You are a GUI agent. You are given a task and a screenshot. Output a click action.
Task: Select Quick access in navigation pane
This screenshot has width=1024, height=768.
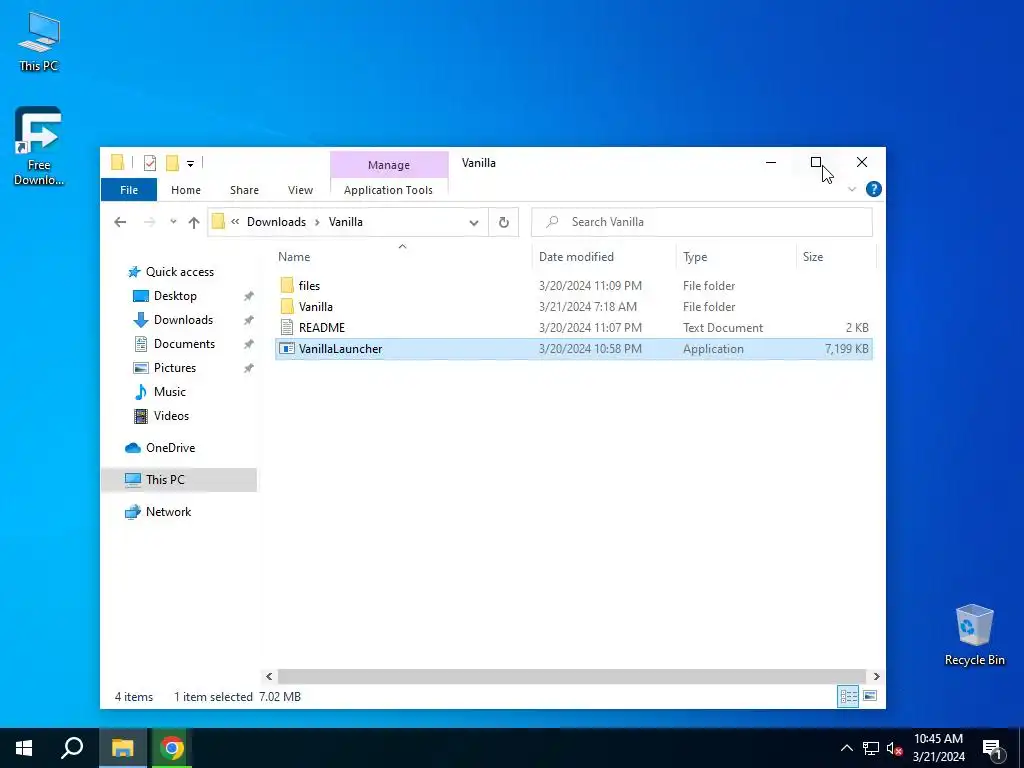click(x=180, y=272)
